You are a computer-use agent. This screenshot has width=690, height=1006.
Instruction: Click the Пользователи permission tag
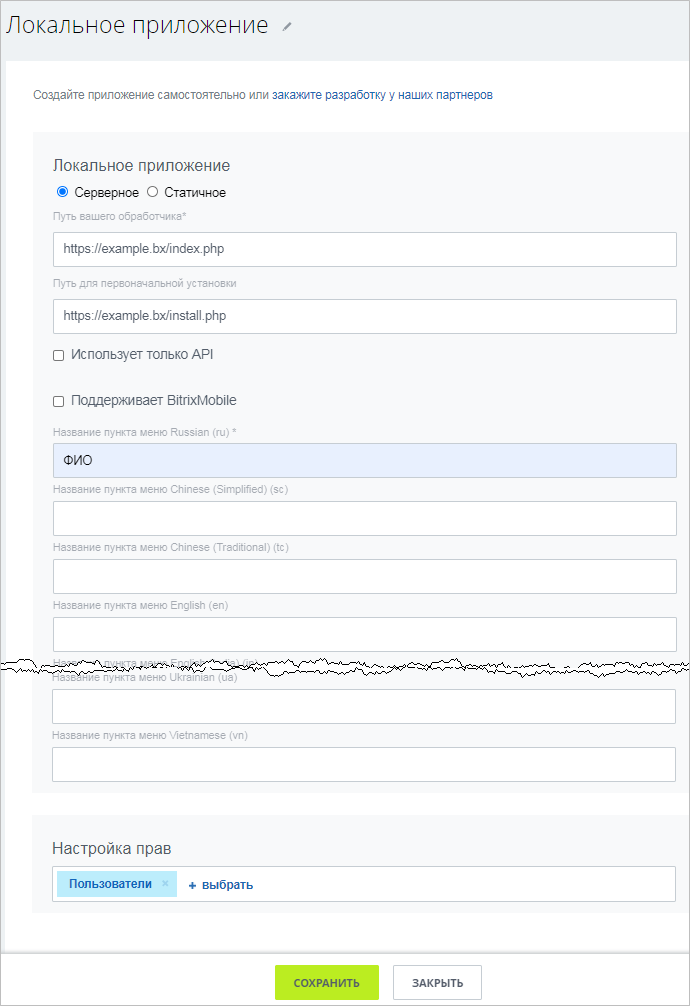point(110,884)
